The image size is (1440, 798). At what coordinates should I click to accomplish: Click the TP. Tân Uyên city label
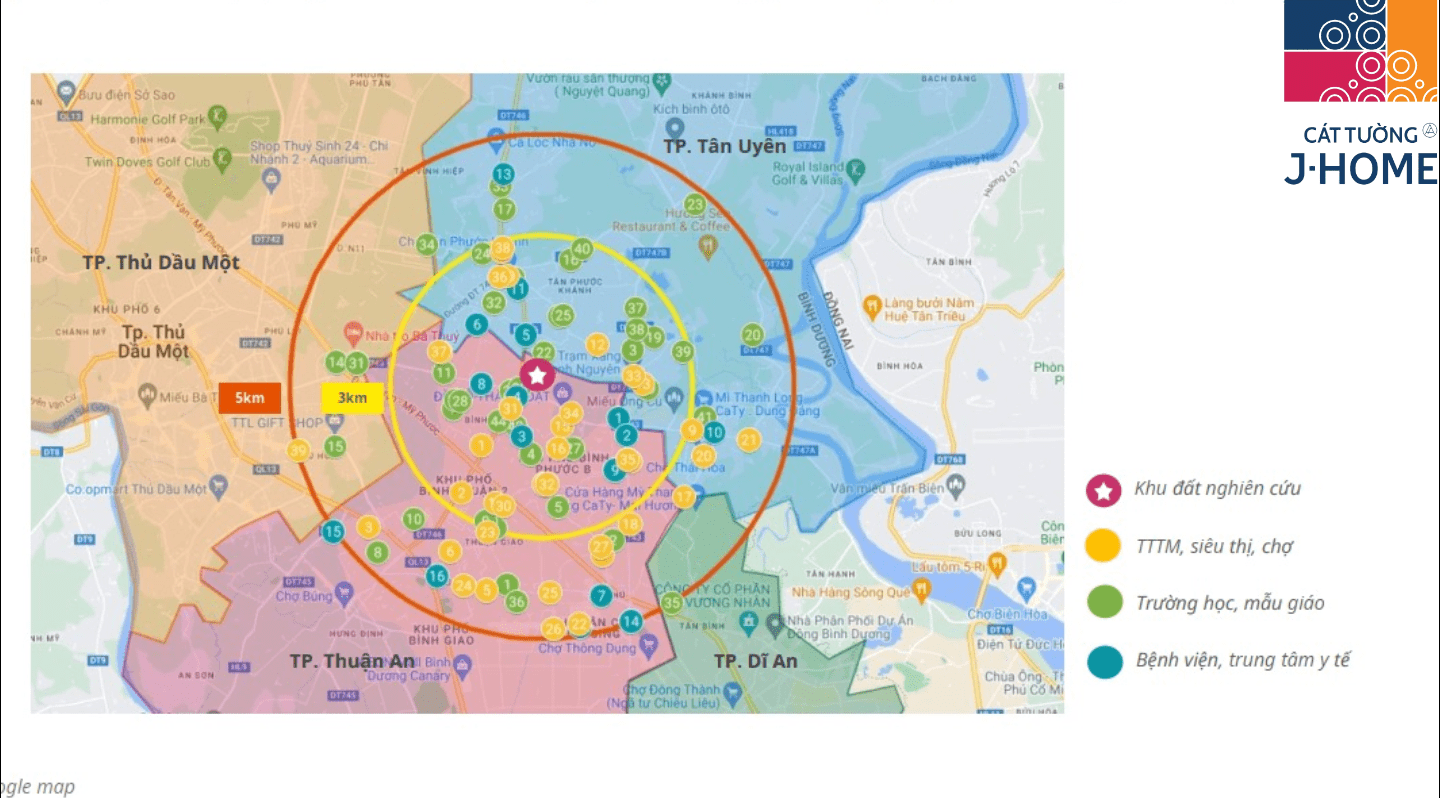725,146
